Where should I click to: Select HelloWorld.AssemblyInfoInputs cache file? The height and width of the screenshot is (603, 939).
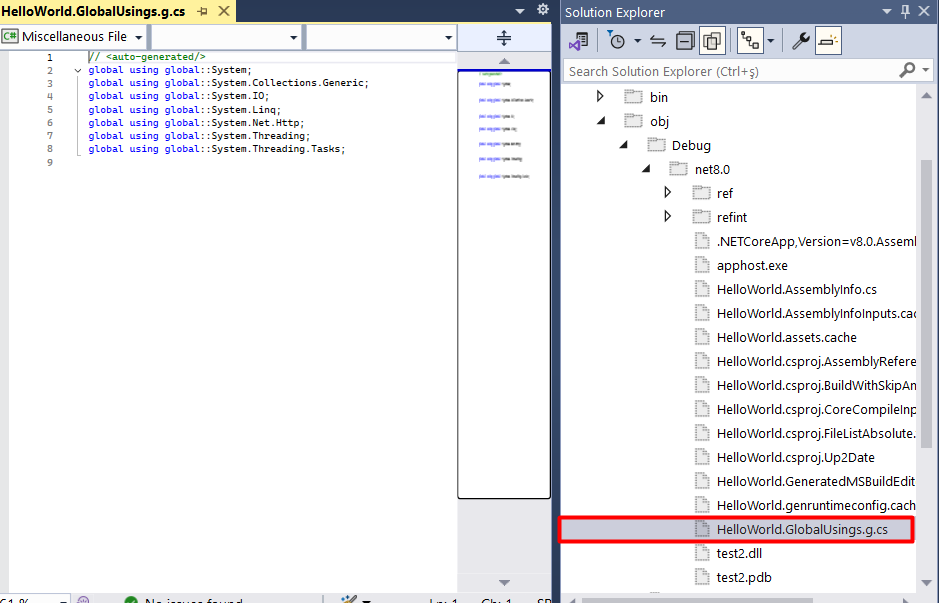(816, 314)
